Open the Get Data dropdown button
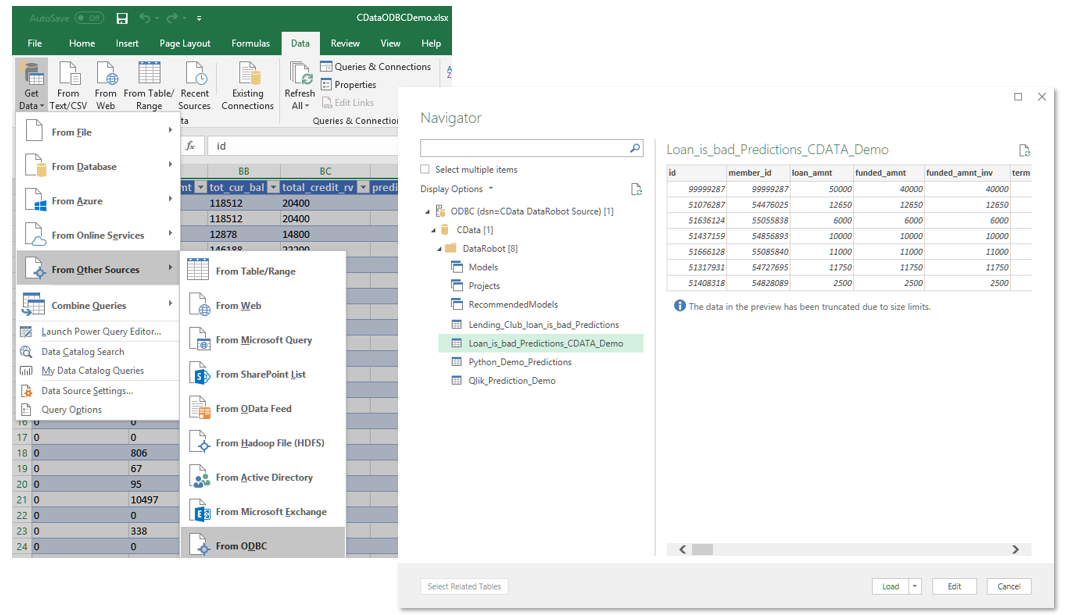1070x615 pixels. pos(31,85)
